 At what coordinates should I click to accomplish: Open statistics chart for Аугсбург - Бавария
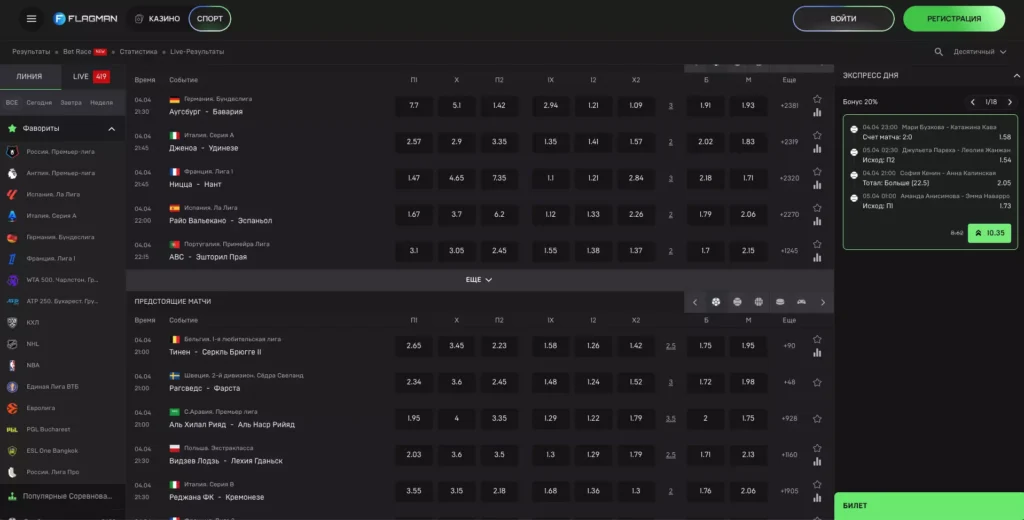coord(817,113)
